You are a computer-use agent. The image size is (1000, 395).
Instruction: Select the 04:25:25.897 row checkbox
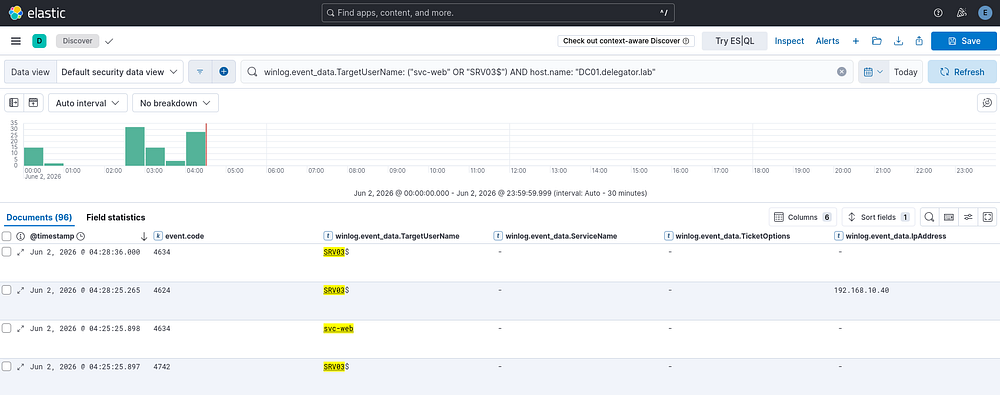pyautogui.click(x=6, y=367)
